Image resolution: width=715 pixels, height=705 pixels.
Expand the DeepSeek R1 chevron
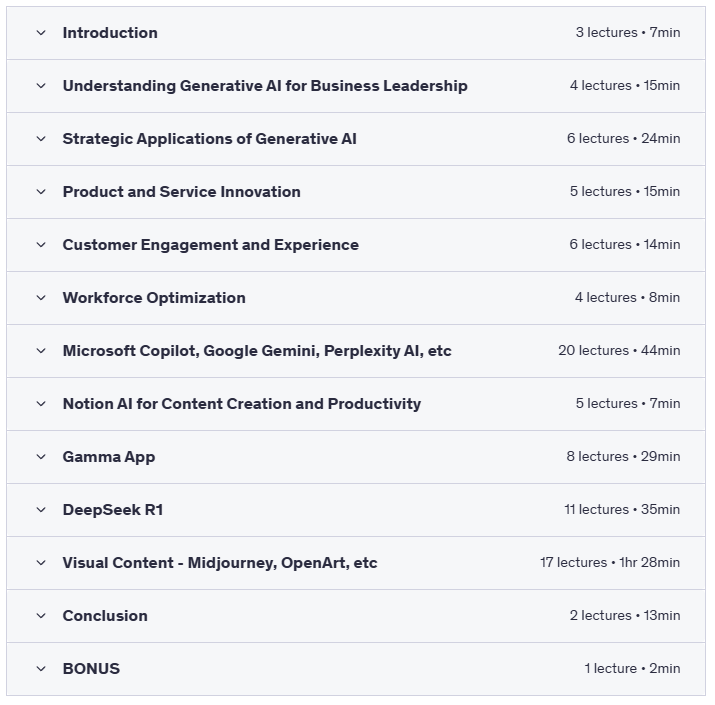click(41, 510)
